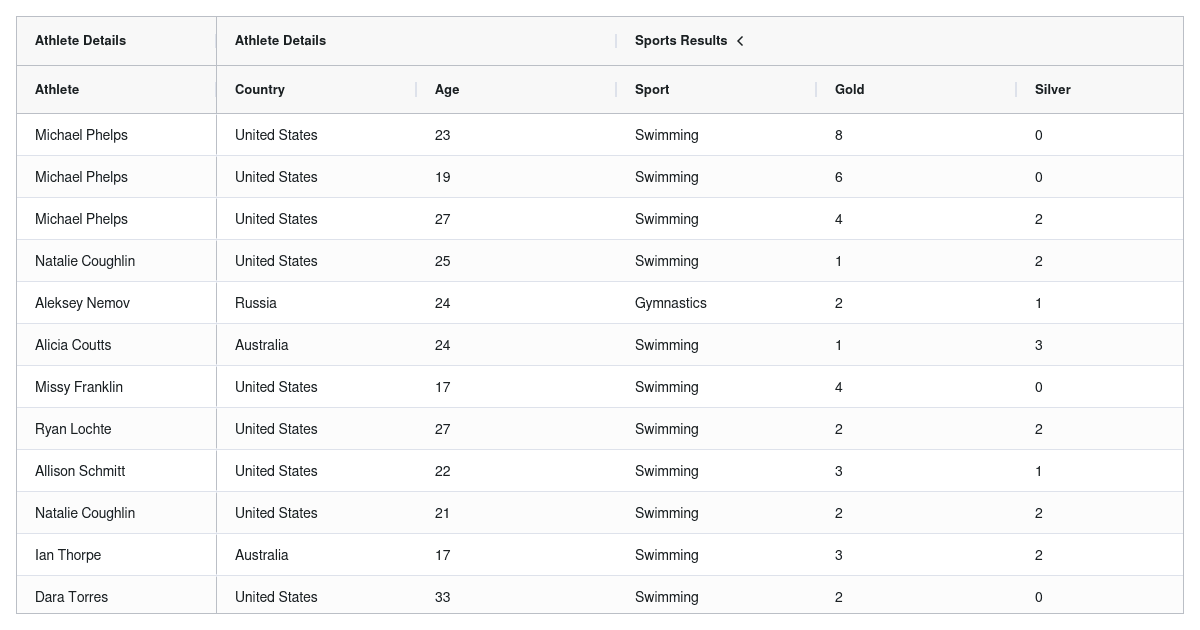
Task: Collapse the Sports Results column group chevron
Action: [740, 41]
